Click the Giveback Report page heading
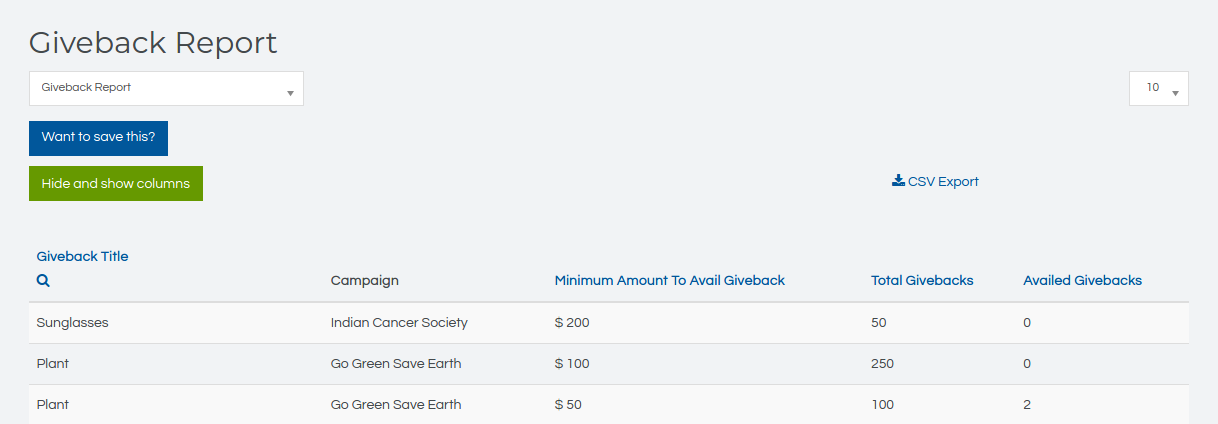 (153, 43)
